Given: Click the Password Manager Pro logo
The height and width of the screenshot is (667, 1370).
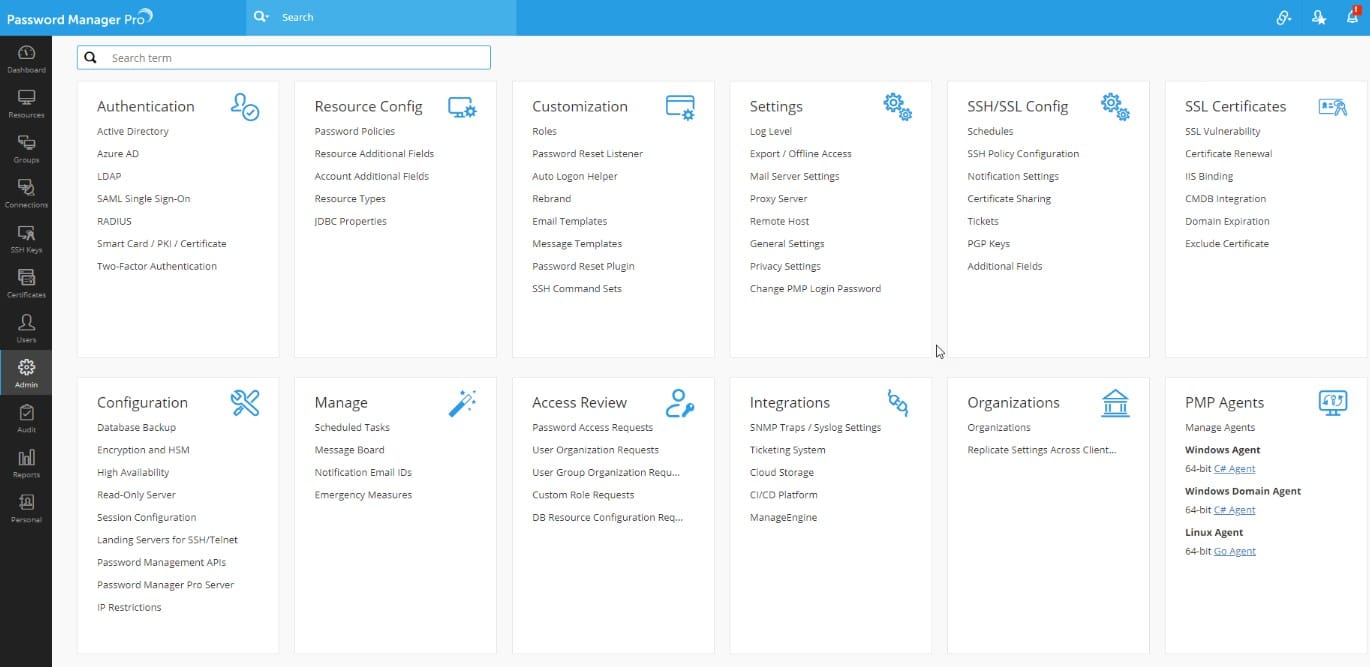Looking at the screenshot, I should click(x=79, y=17).
